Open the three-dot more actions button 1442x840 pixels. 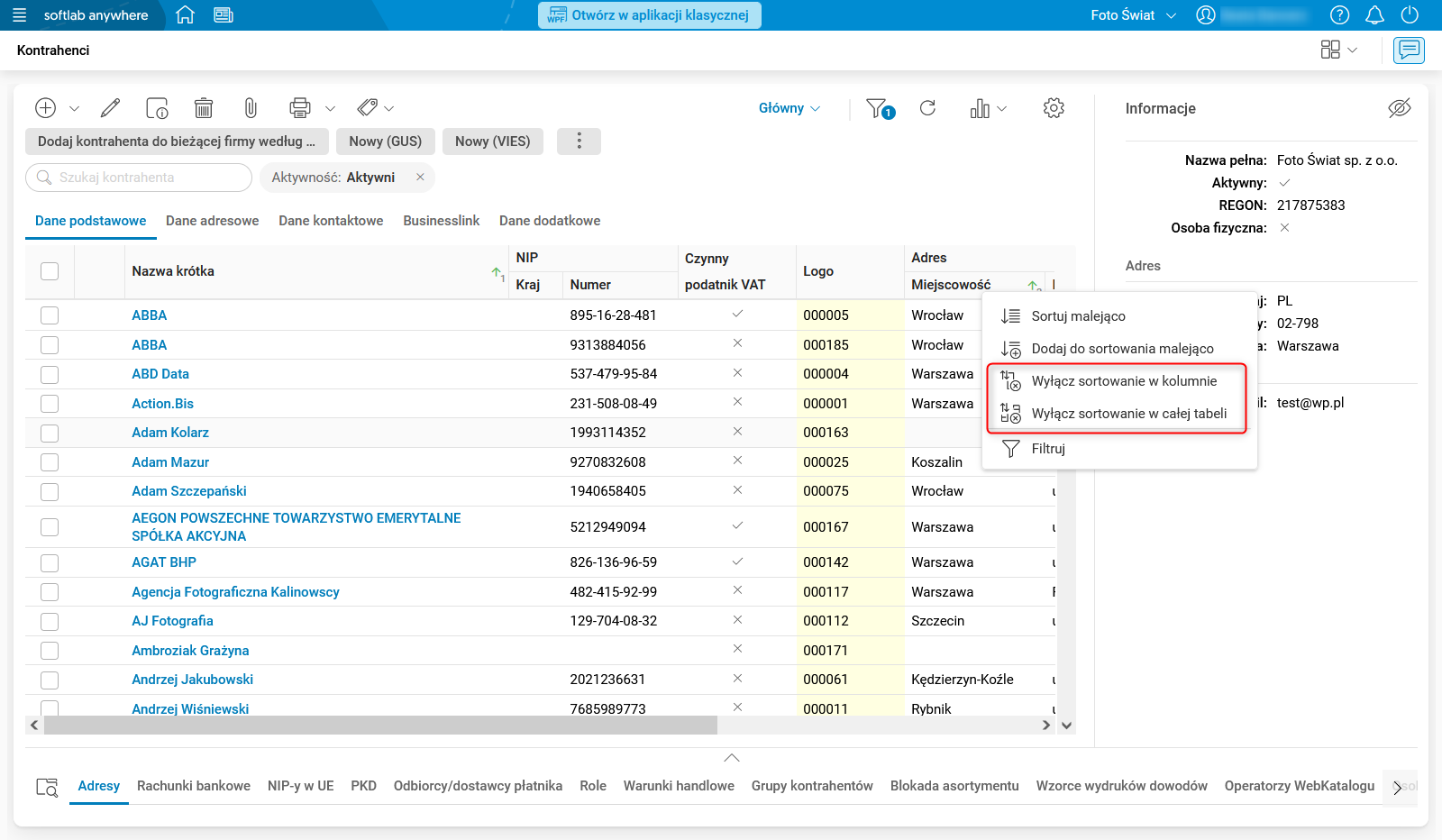pyautogui.click(x=579, y=142)
